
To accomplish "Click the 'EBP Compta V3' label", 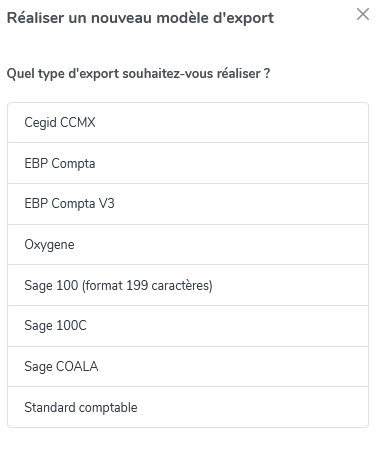I will (x=69, y=204).
